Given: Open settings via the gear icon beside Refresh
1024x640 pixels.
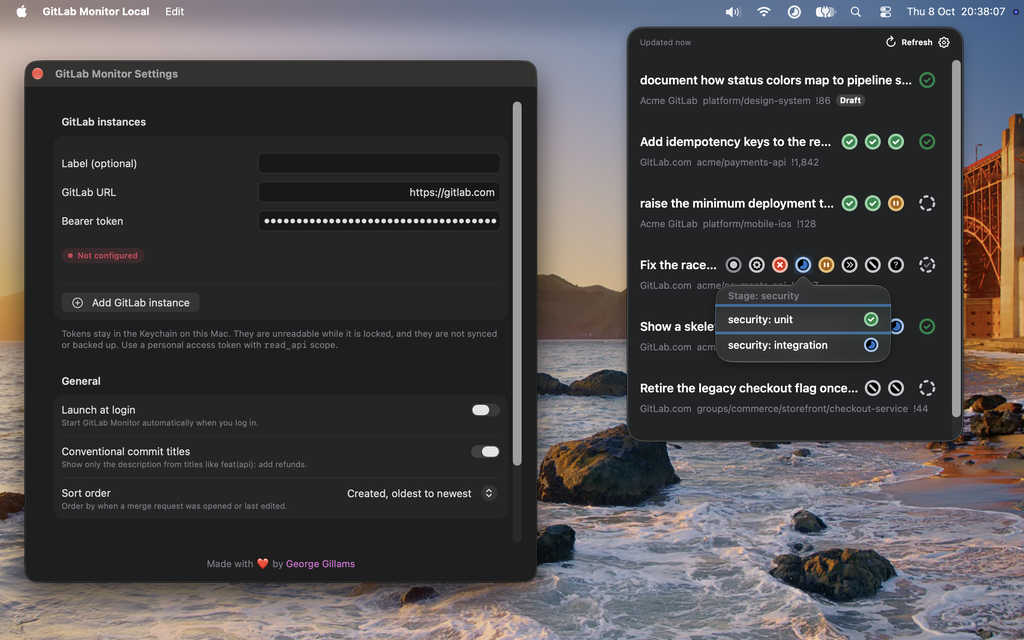Looking at the screenshot, I should pyautogui.click(x=944, y=42).
